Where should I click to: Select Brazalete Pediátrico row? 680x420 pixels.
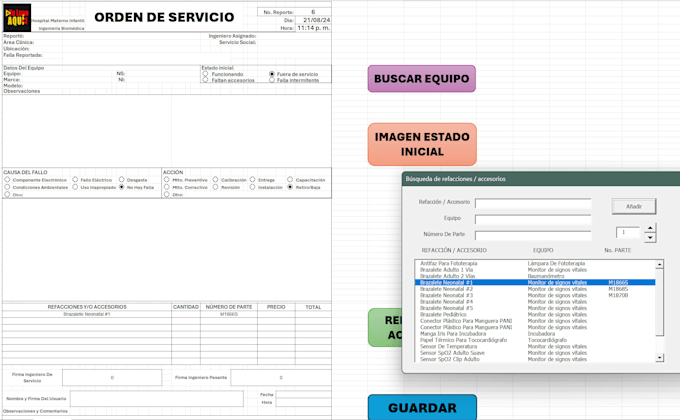[x=535, y=315]
